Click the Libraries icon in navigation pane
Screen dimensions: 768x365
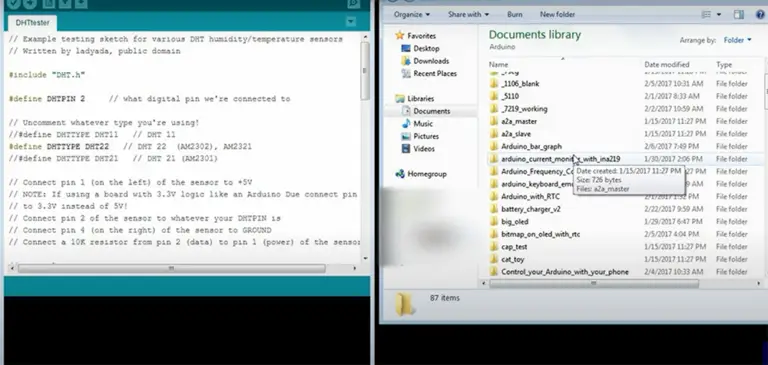pos(400,98)
